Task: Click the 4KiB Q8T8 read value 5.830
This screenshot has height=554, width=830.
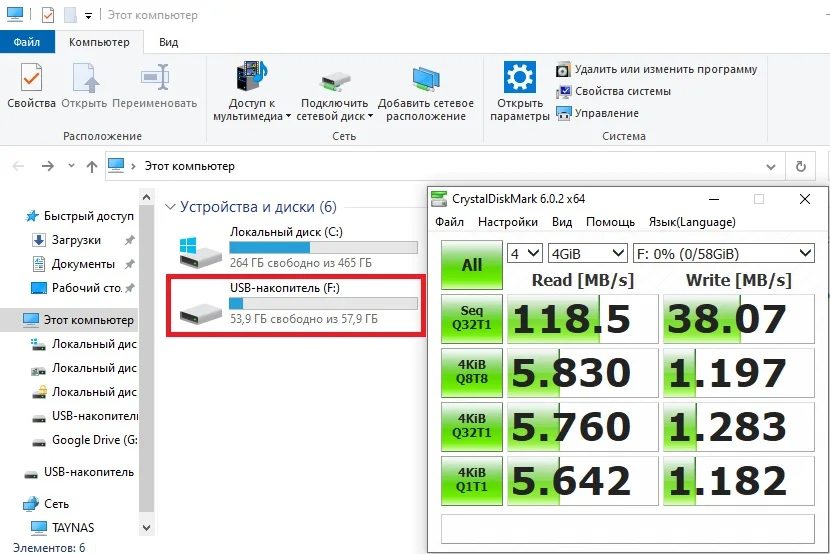Action: (x=582, y=373)
